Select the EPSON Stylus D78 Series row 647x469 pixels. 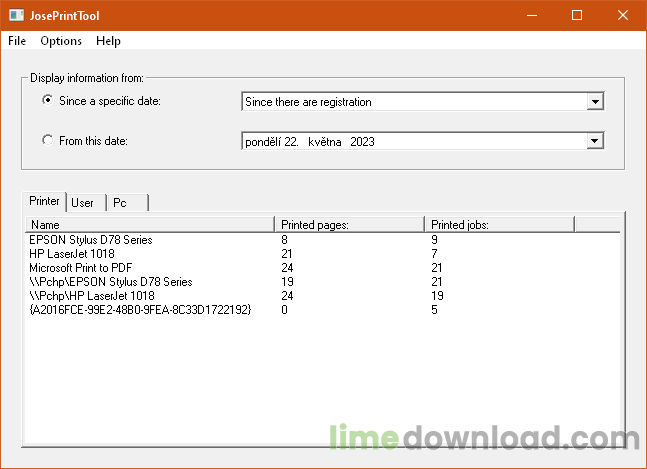[91, 240]
